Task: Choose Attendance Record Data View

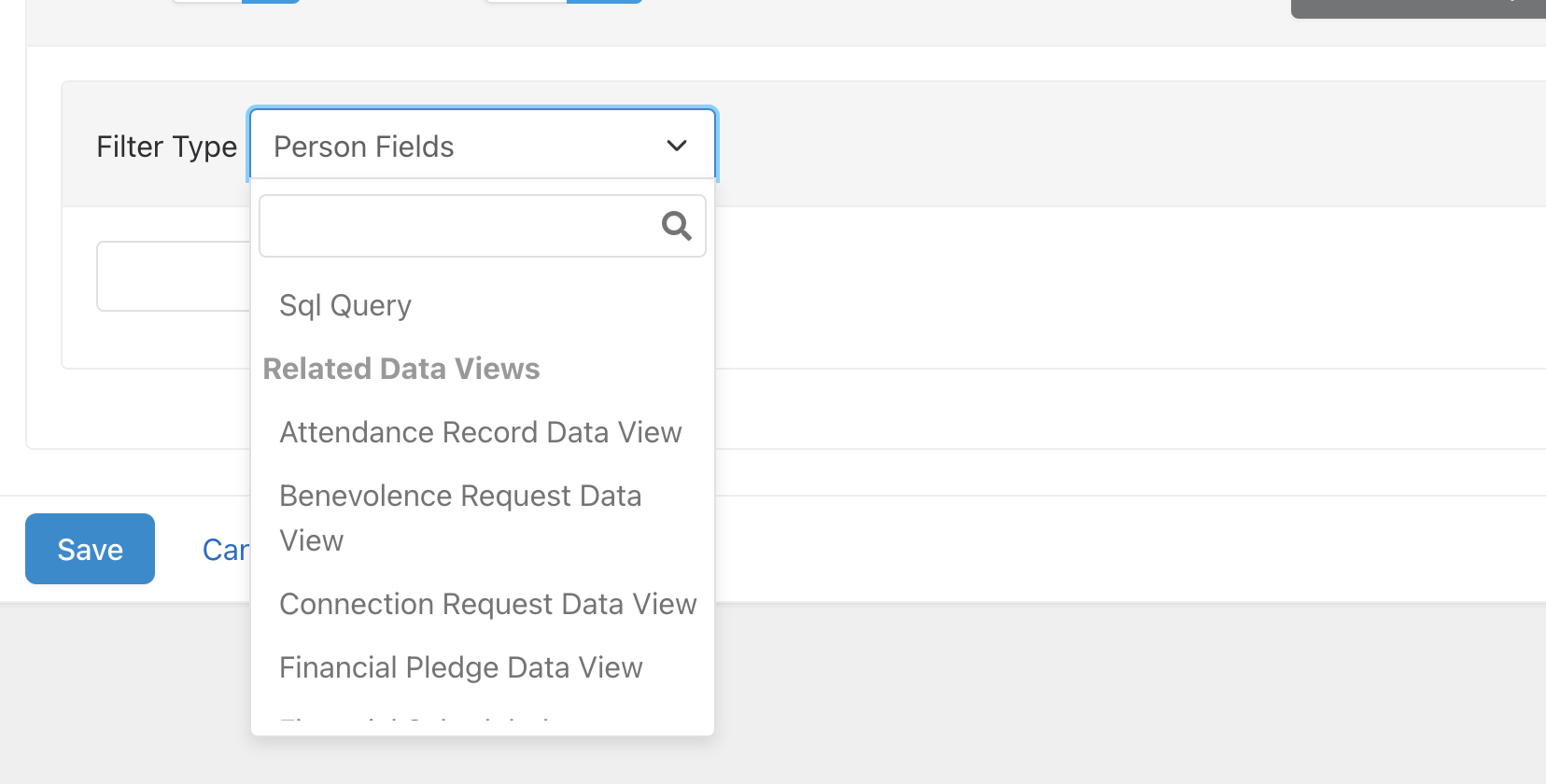Action: (483, 432)
